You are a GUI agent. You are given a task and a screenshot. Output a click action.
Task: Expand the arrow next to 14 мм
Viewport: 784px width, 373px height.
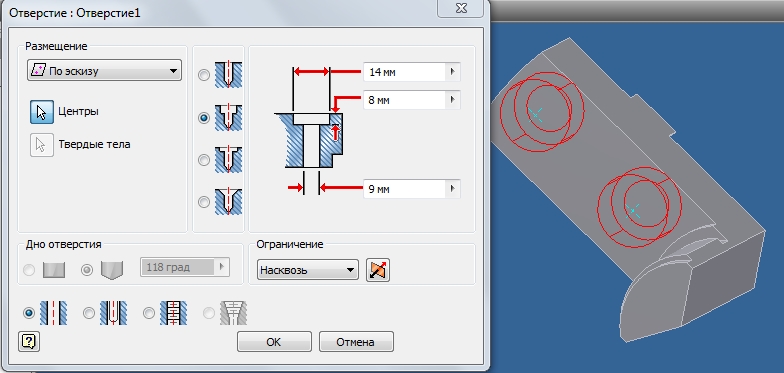tap(452, 72)
